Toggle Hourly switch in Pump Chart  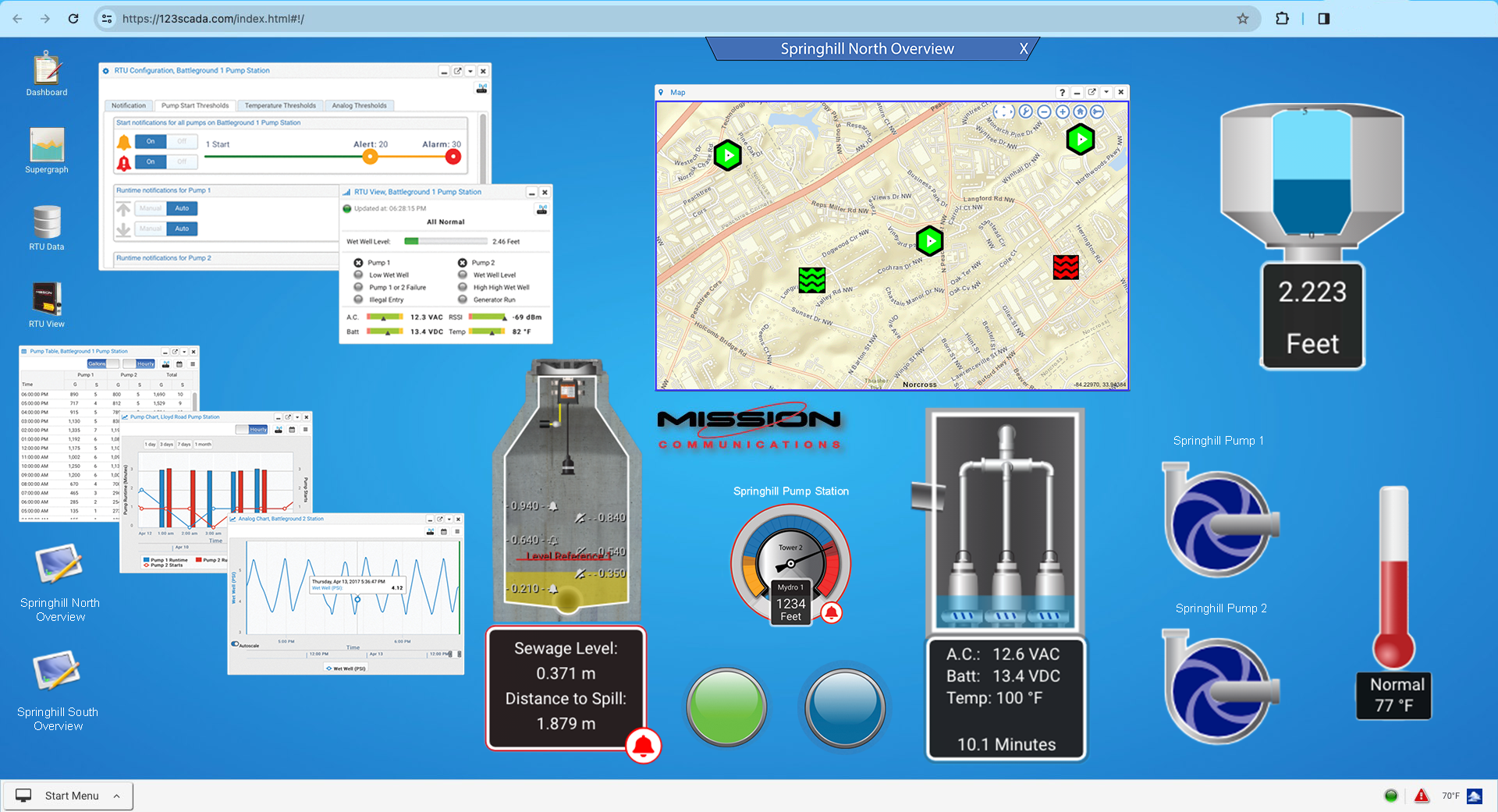click(x=252, y=429)
